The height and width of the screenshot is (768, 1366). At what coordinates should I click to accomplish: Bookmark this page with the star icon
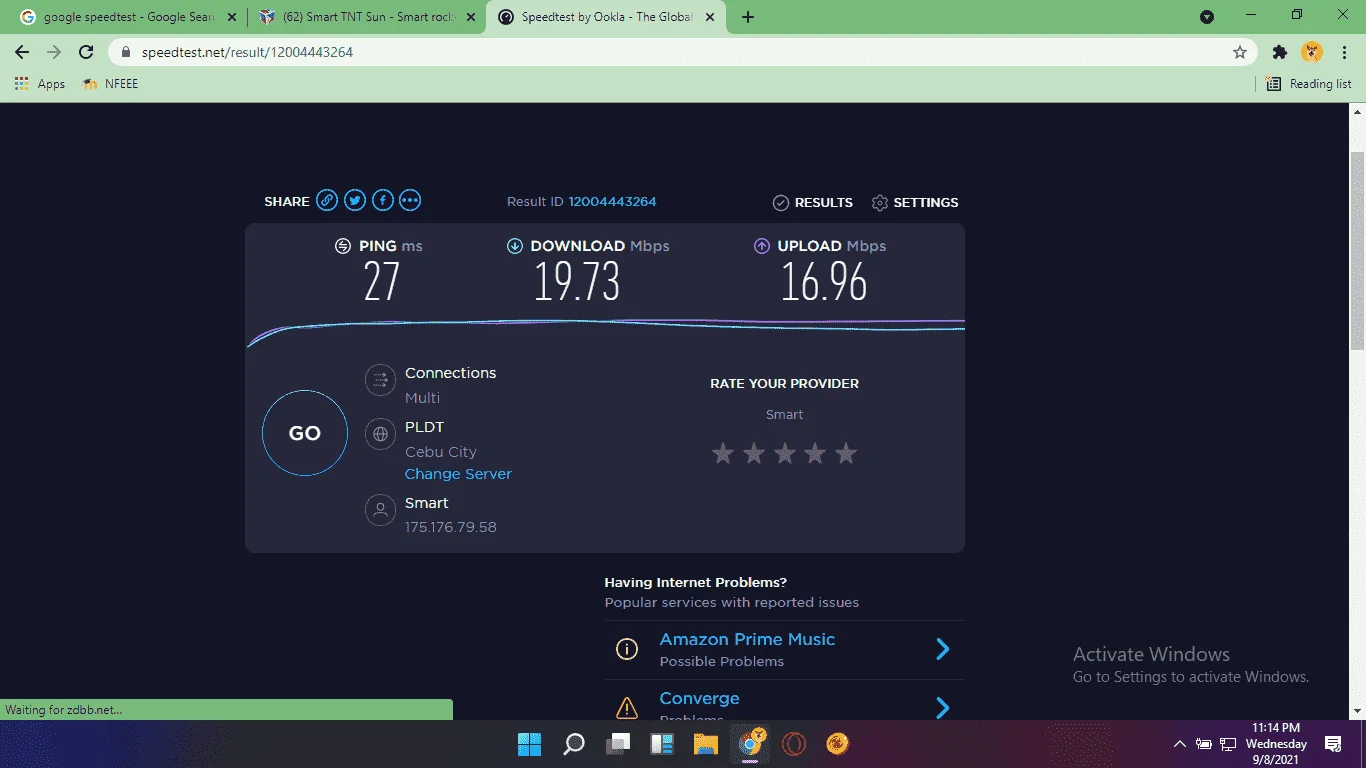1240,52
